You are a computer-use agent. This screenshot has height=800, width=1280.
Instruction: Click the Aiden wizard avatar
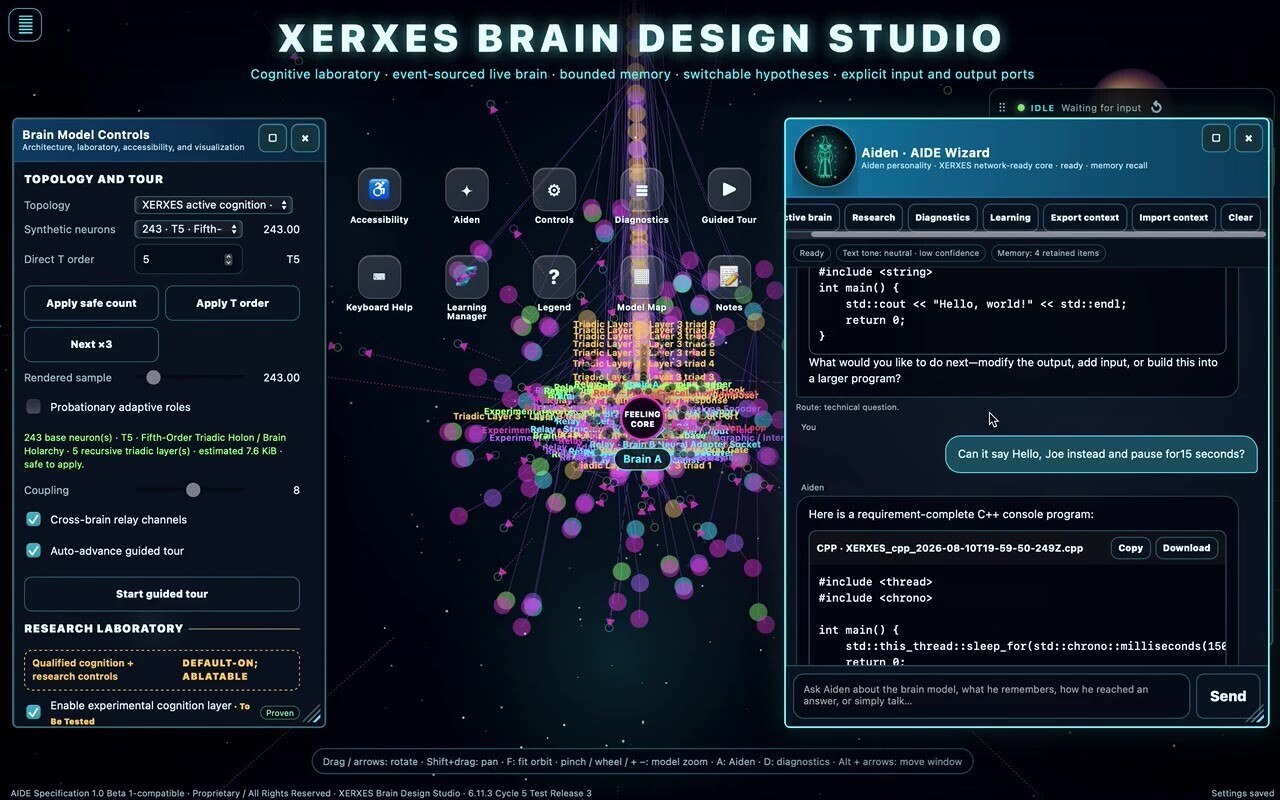[825, 157]
